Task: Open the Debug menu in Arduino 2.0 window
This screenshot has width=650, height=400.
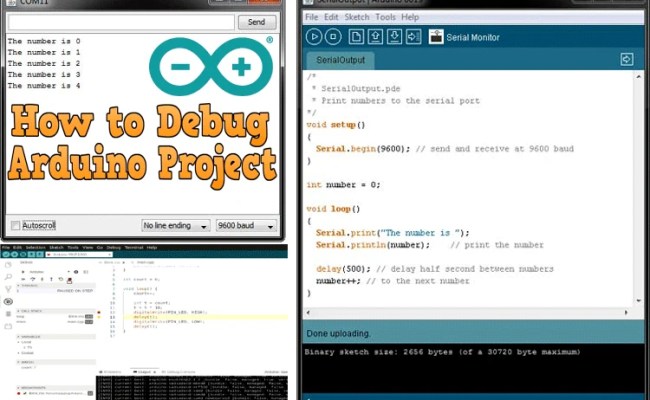Action: point(114,247)
